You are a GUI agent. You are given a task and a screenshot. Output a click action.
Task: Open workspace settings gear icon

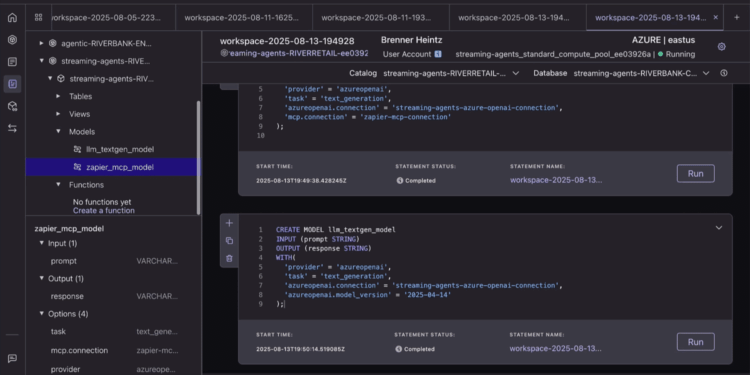pos(721,46)
